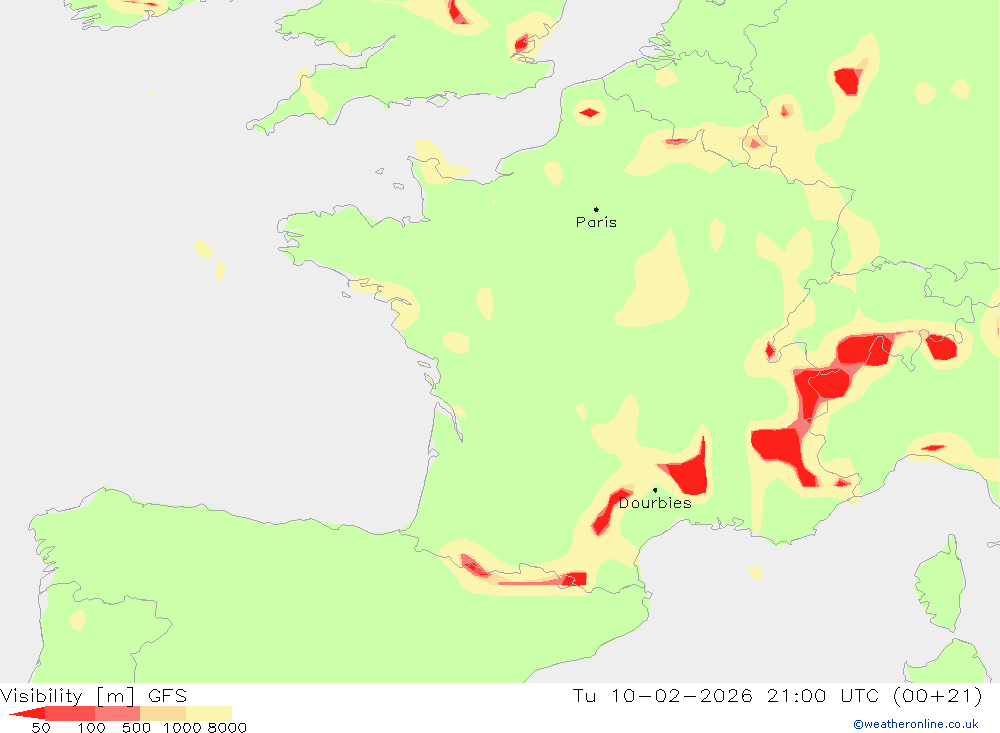Click the Dourbies marker dot
Viewport: 1000px width, 733px height.
click(655, 490)
